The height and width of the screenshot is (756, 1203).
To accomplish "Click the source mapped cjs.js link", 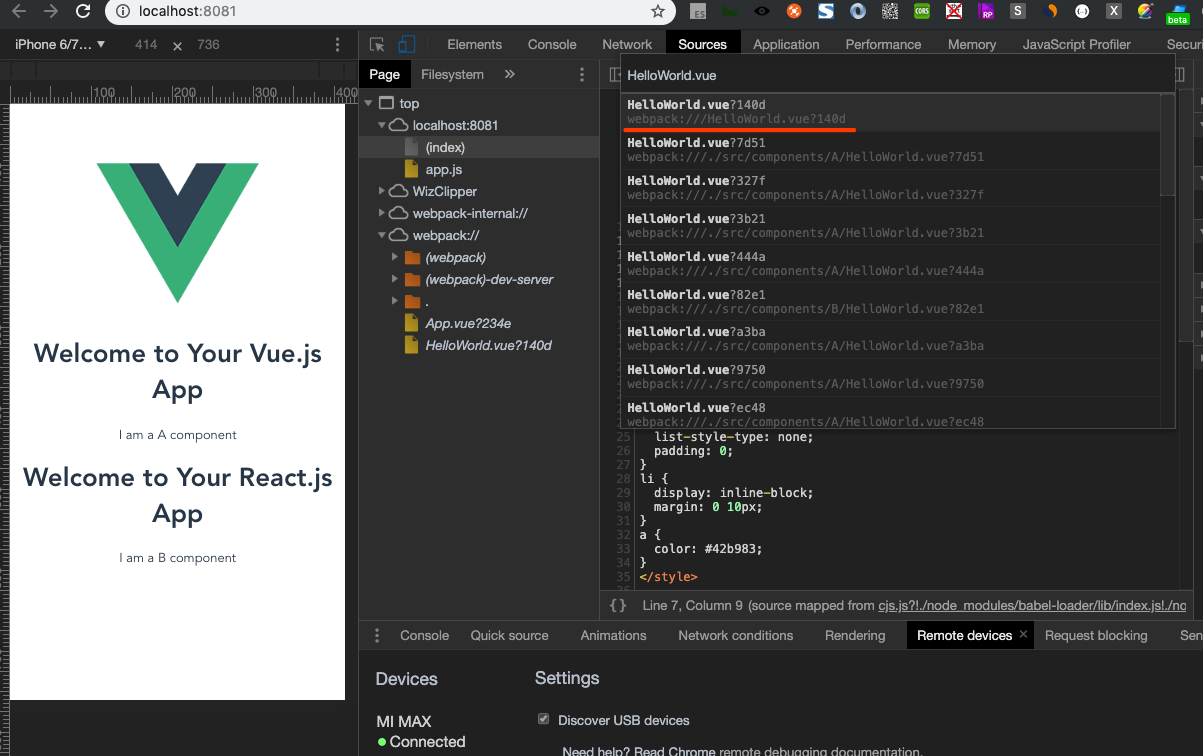I will click(x=1033, y=606).
